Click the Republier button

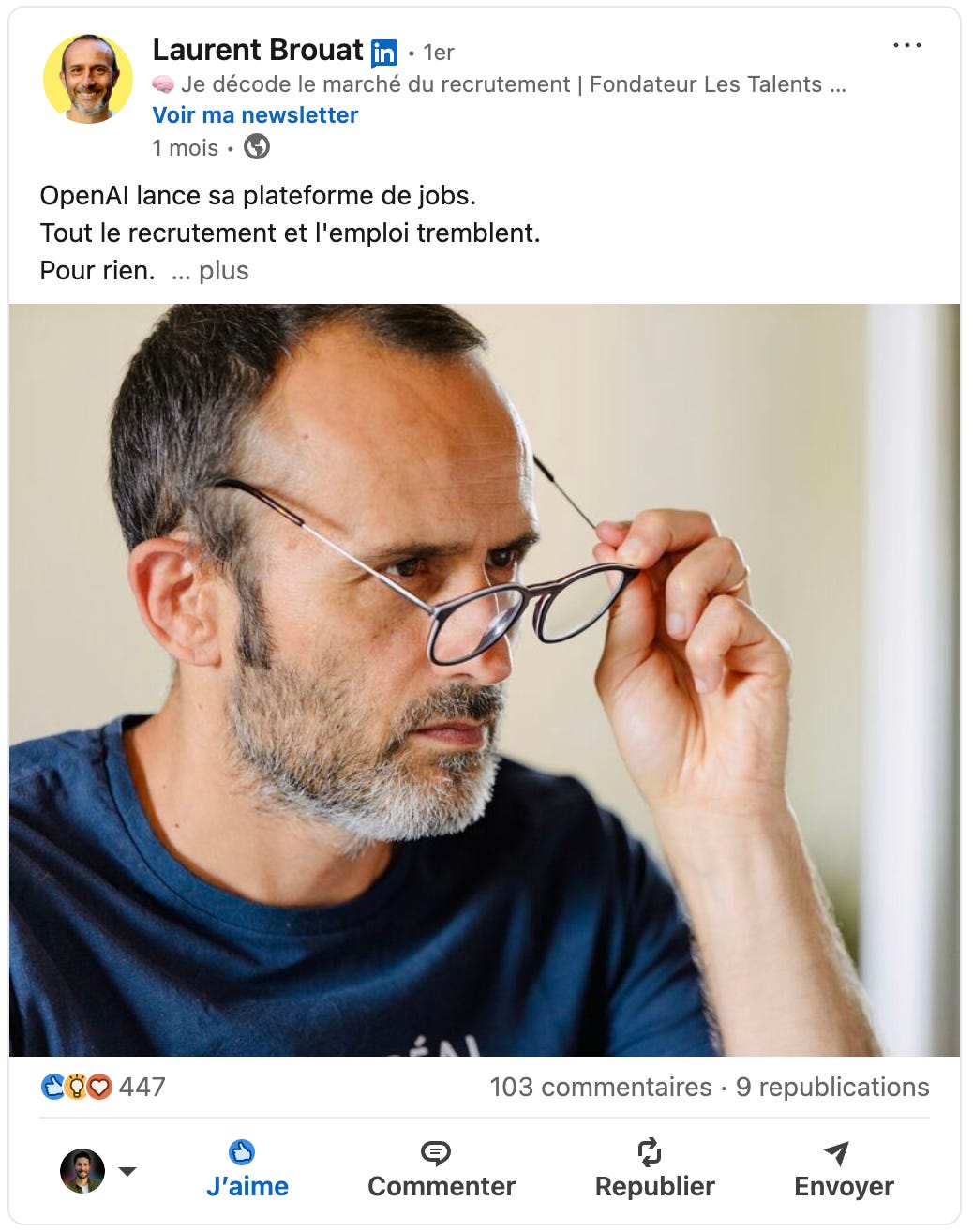coord(654,1168)
